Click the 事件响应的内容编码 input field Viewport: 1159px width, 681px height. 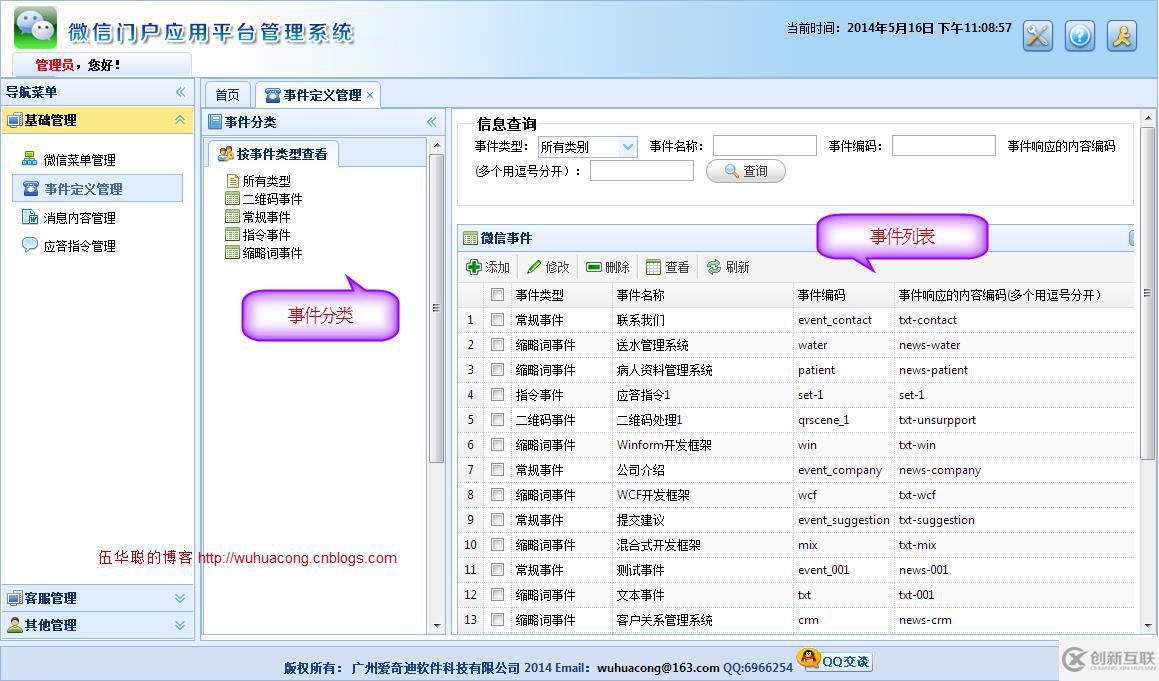pos(642,171)
